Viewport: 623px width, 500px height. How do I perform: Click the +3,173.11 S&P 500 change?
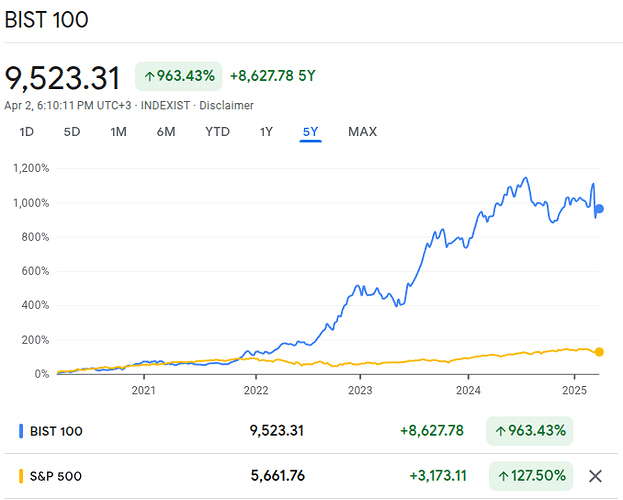tap(438, 476)
